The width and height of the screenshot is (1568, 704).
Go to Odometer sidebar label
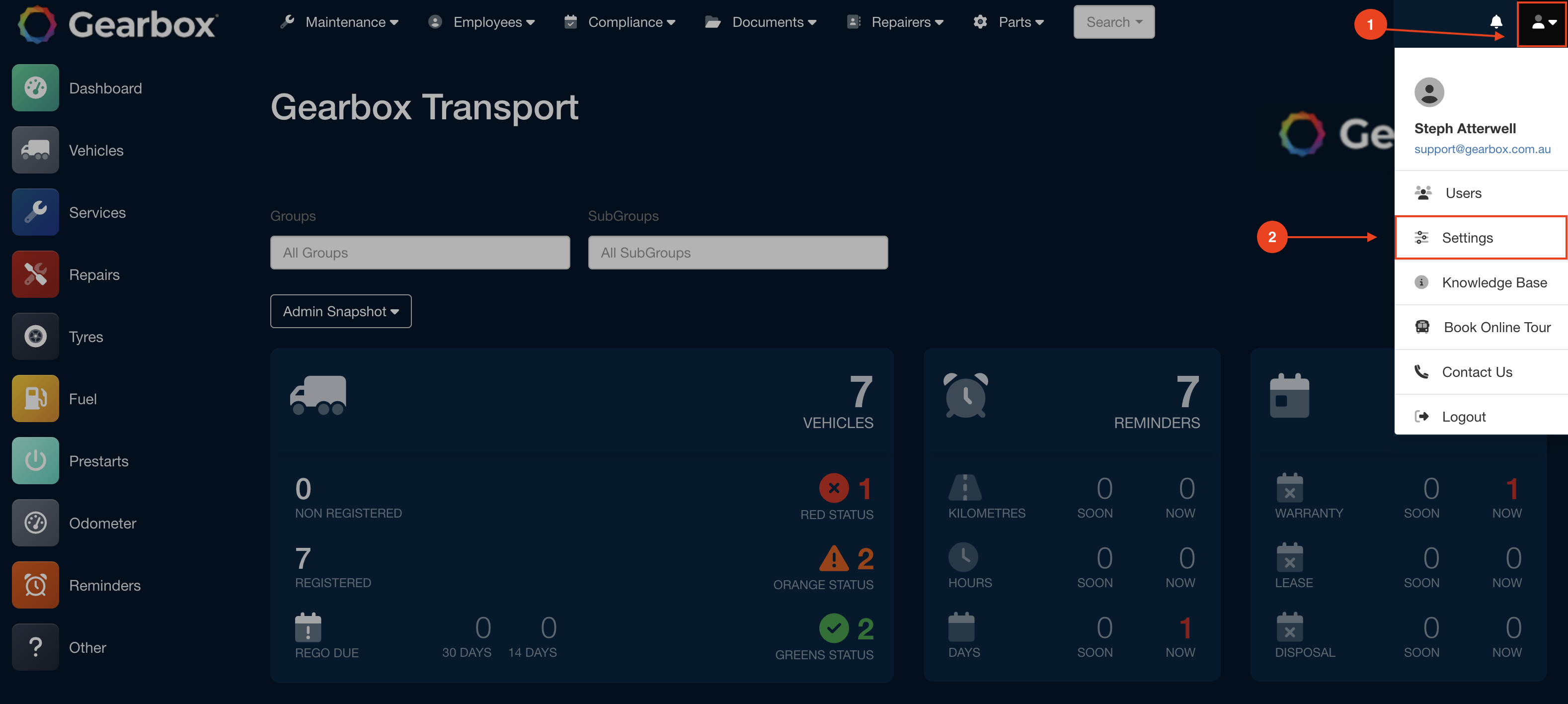[103, 523]
